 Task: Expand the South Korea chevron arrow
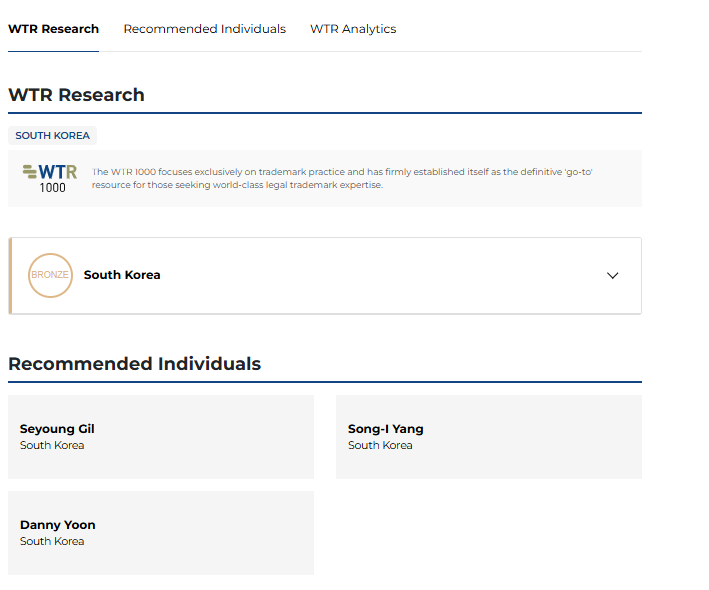(613, 276)
